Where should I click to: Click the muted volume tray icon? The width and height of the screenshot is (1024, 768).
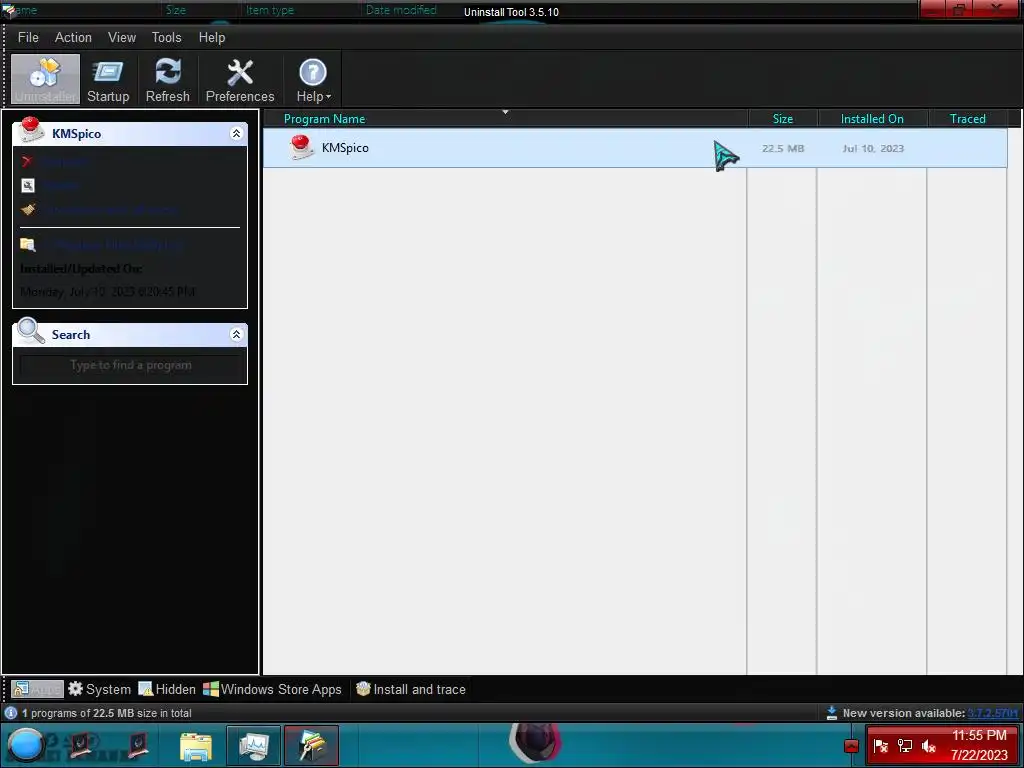tap(929, 746)
